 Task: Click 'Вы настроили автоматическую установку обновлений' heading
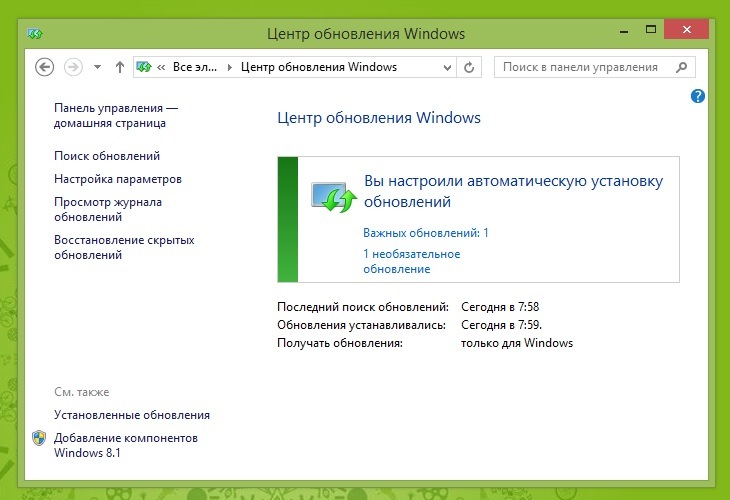tap(514, 191)
